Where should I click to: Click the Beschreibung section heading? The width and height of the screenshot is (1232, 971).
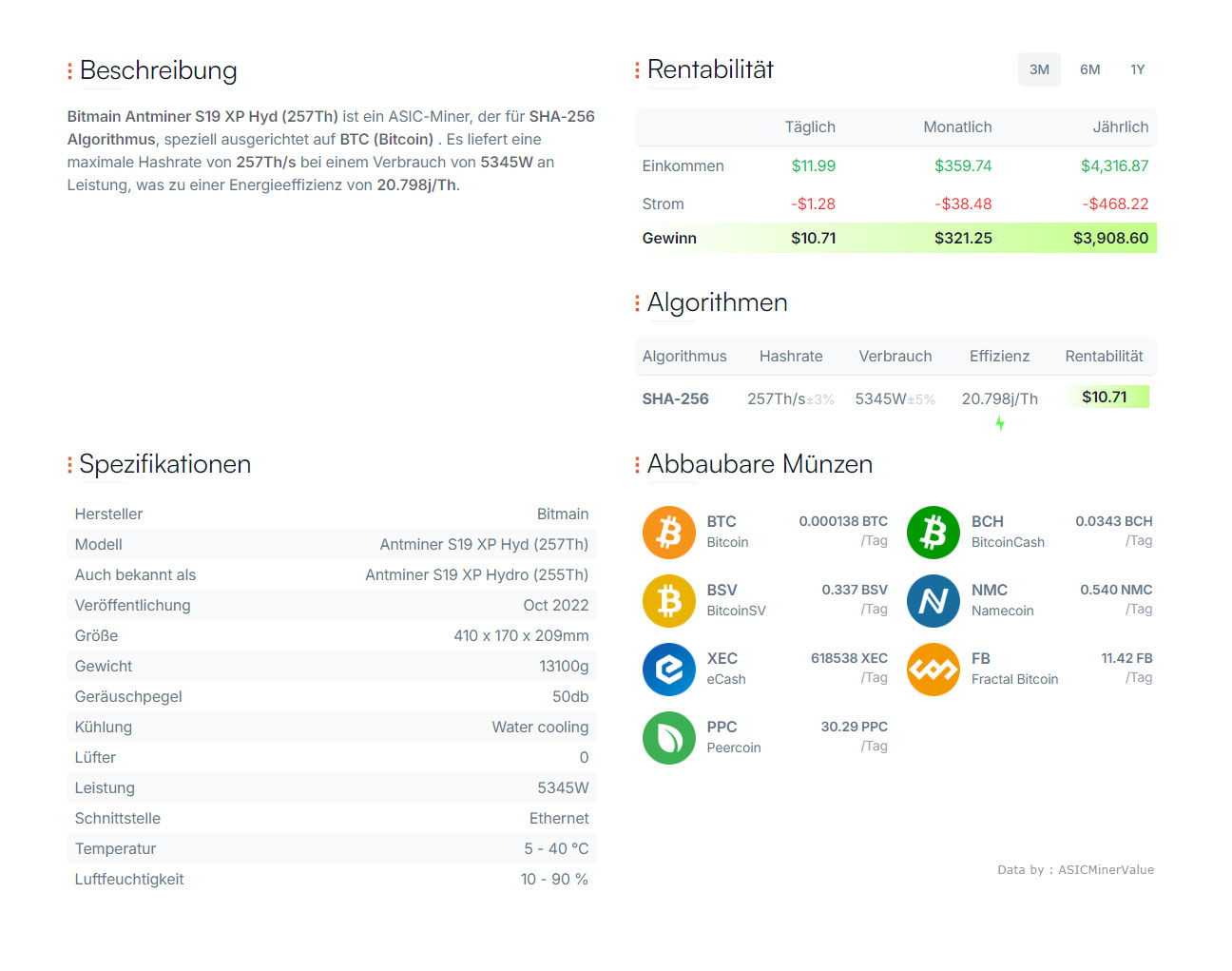[x=159, y=70]
